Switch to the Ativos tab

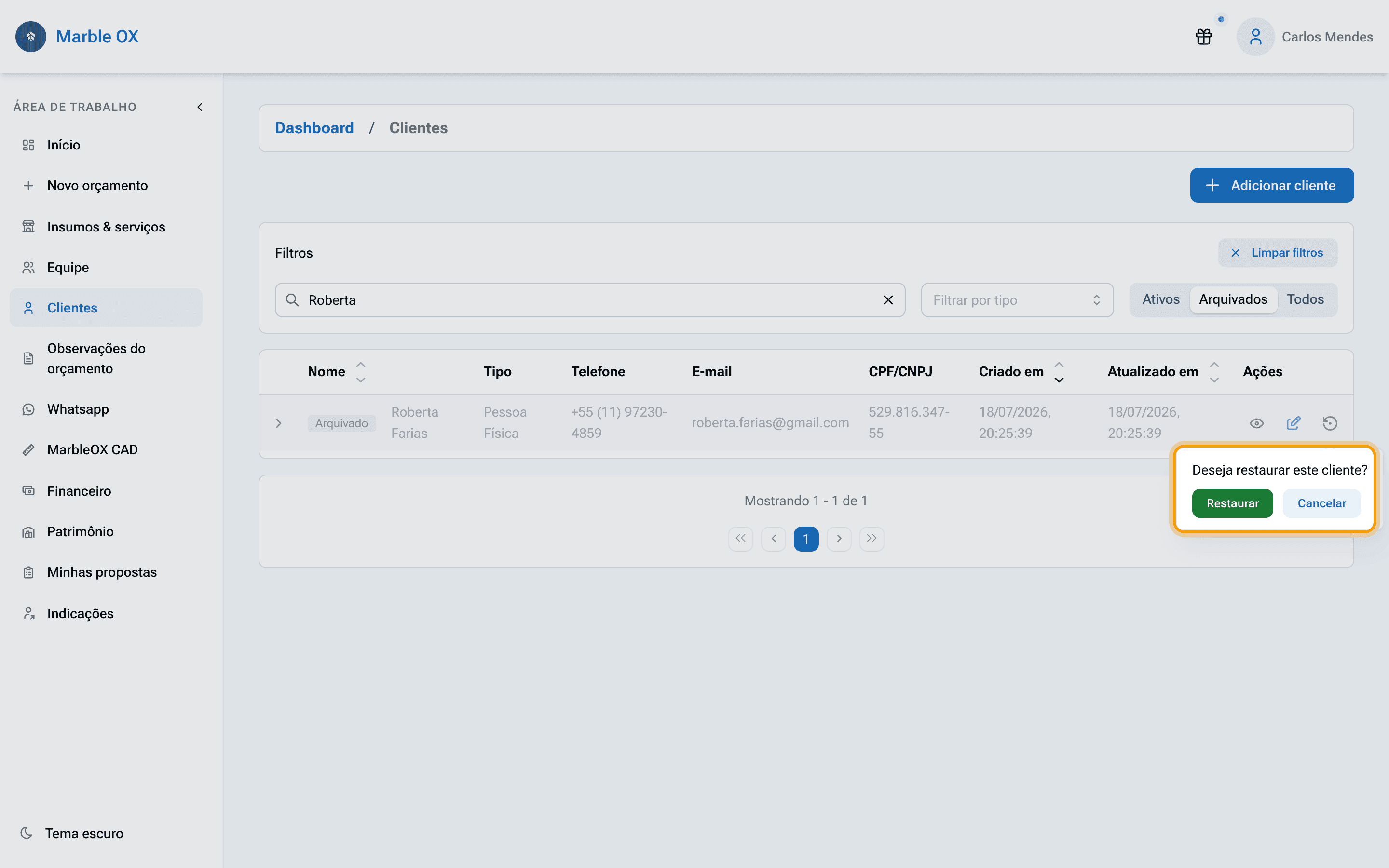pos(1160,299)
